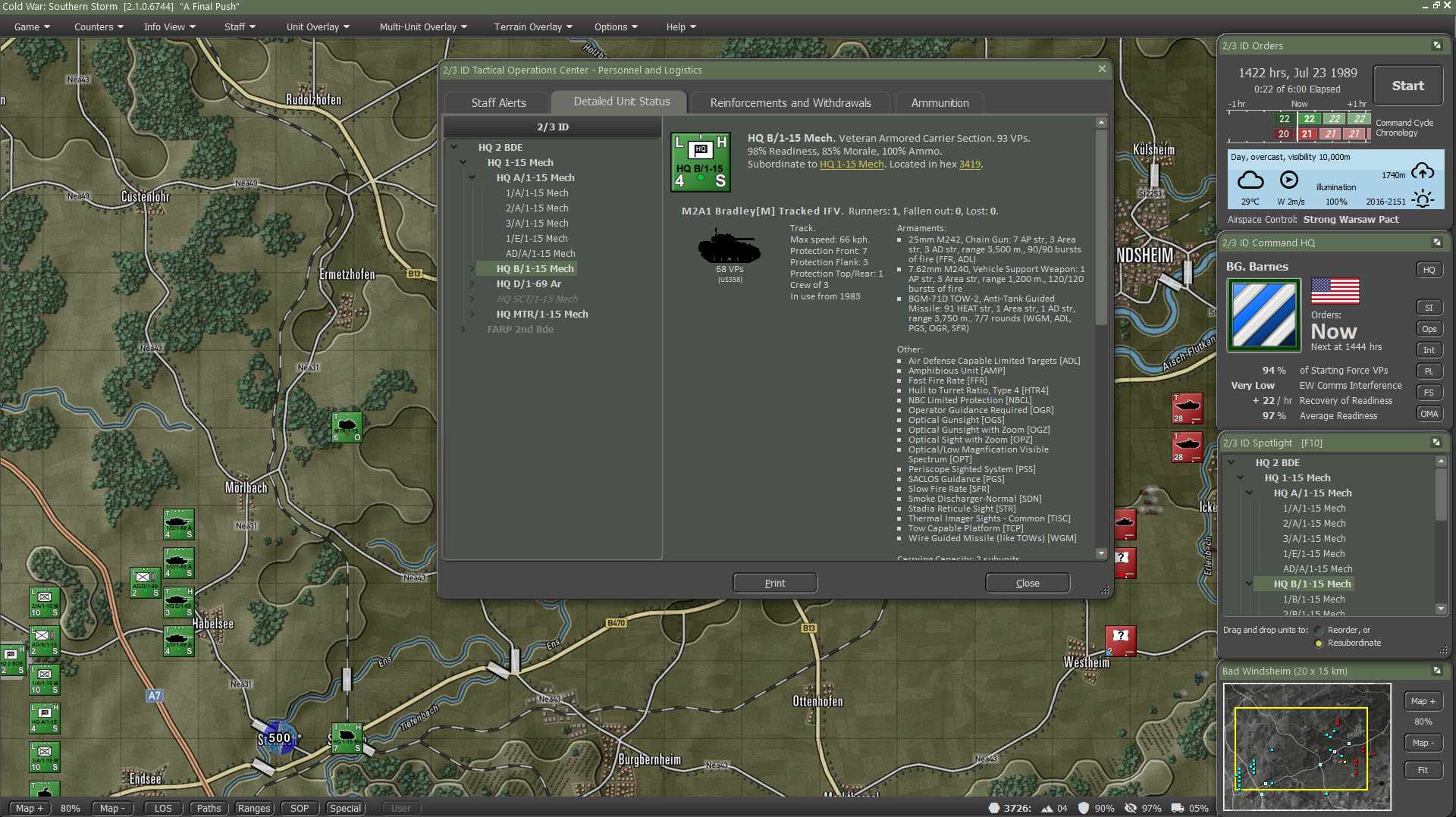Screen dimensions: 1456x817
Task: Collapse HQ 1-15 Mech in the dialog tree
Action: pyautogui.click(x=463, y=162)
